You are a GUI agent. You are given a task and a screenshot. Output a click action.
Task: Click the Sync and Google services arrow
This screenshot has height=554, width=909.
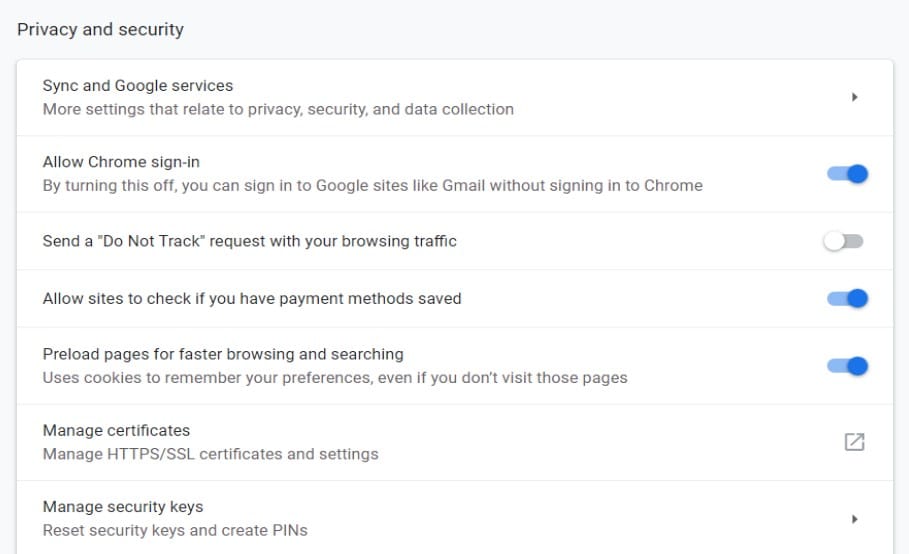(x=854, y=97)
